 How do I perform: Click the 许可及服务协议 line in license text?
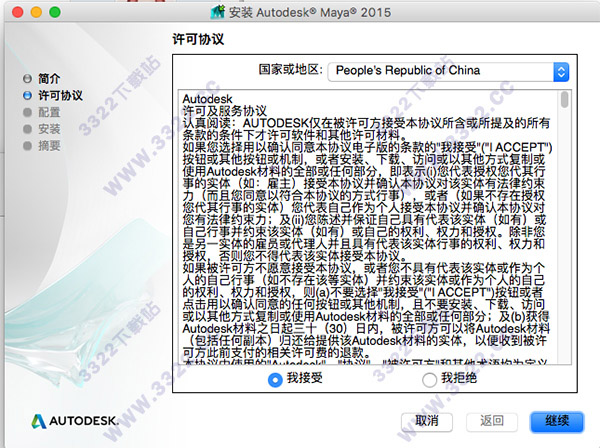tap(225, 111)
